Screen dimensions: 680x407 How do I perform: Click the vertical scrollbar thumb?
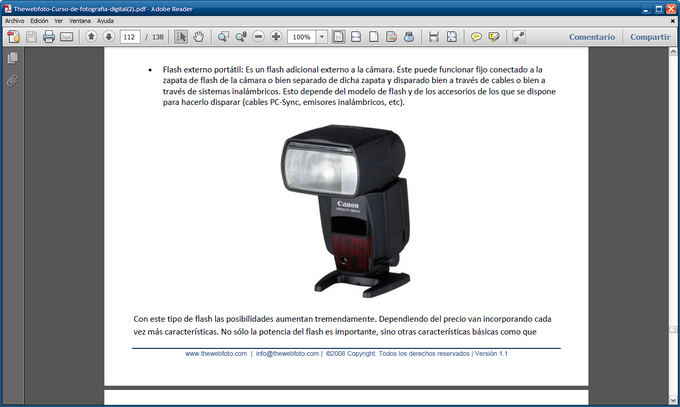point(673,330)
